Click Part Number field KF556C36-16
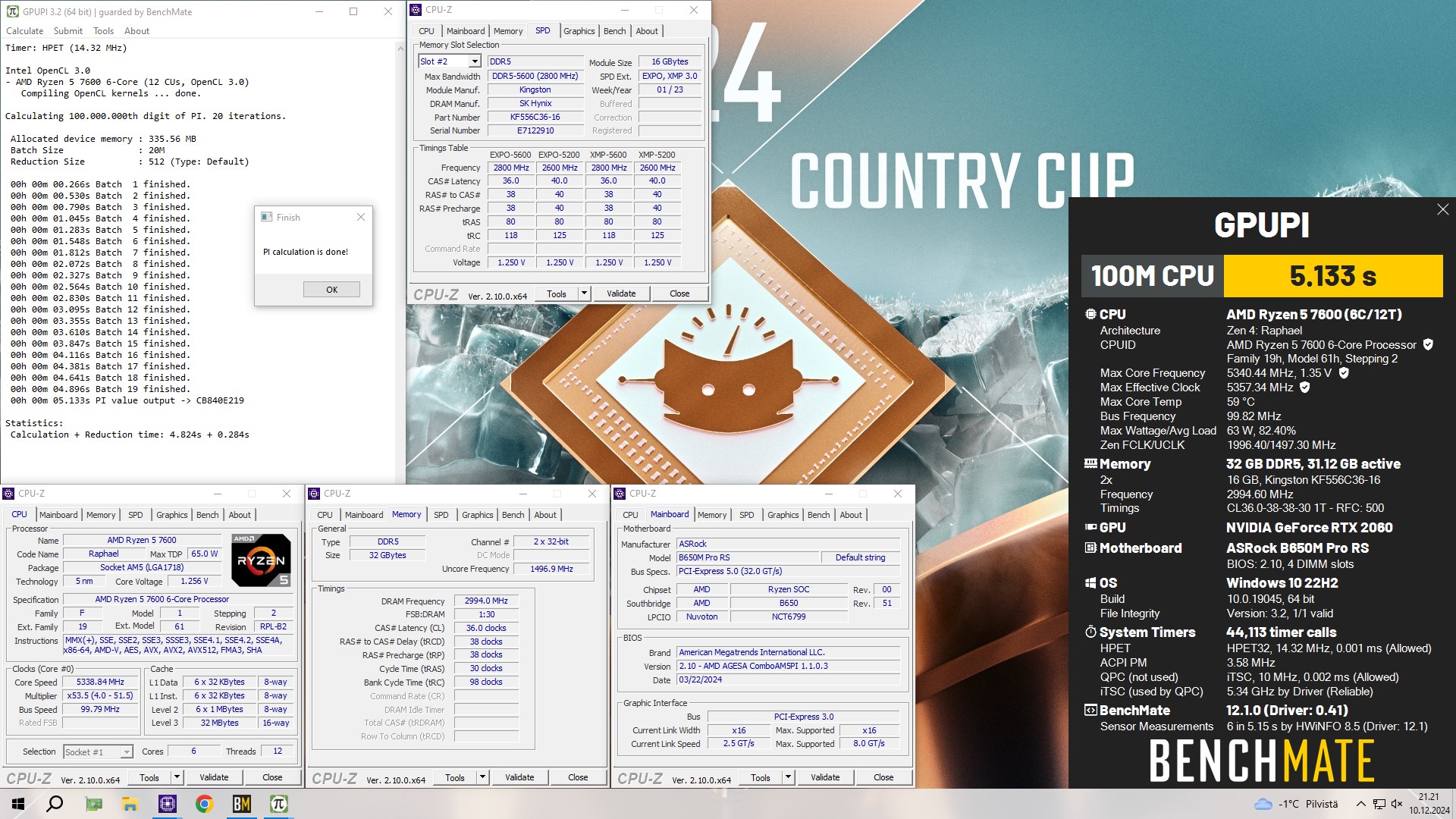1456x819 pixels. pyautogui.click(x=535, y=118)
